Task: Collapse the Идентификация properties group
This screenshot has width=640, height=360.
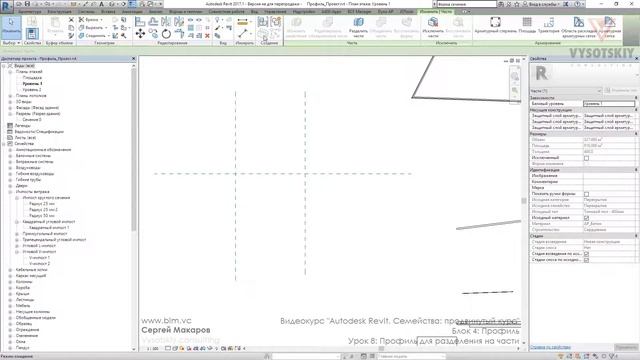Action: (x=636, y=170)
